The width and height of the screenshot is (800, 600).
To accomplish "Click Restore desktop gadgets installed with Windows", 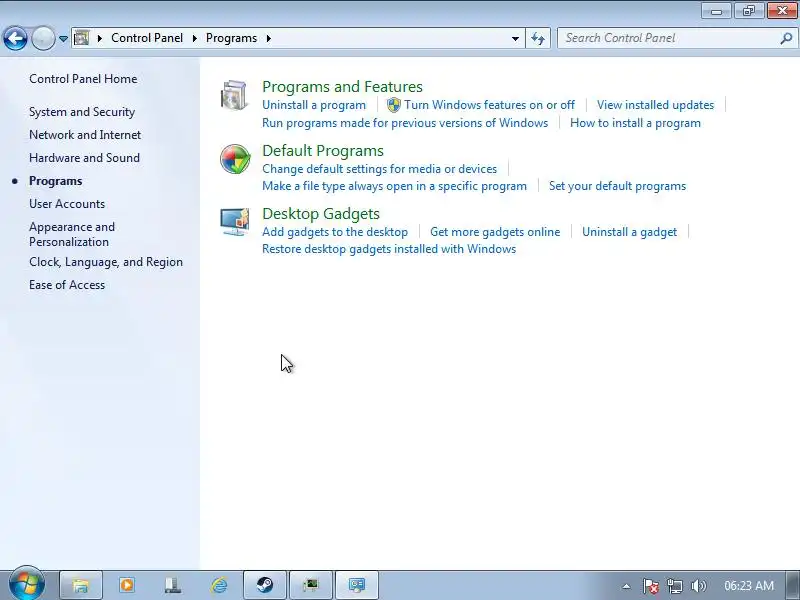I will click(389, 249).
